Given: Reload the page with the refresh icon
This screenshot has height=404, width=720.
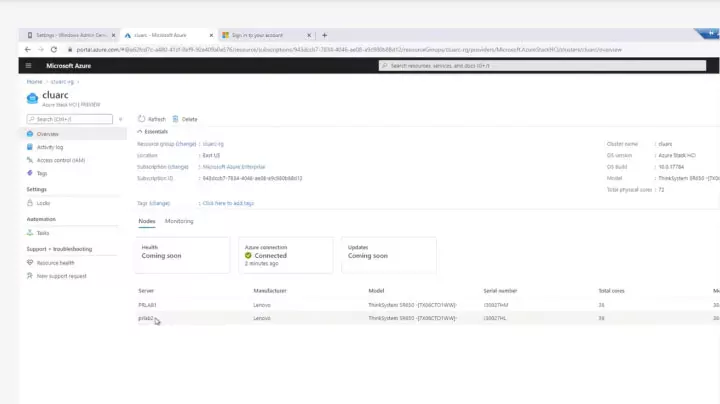Looking at the screenshot, I should [54, 50].
